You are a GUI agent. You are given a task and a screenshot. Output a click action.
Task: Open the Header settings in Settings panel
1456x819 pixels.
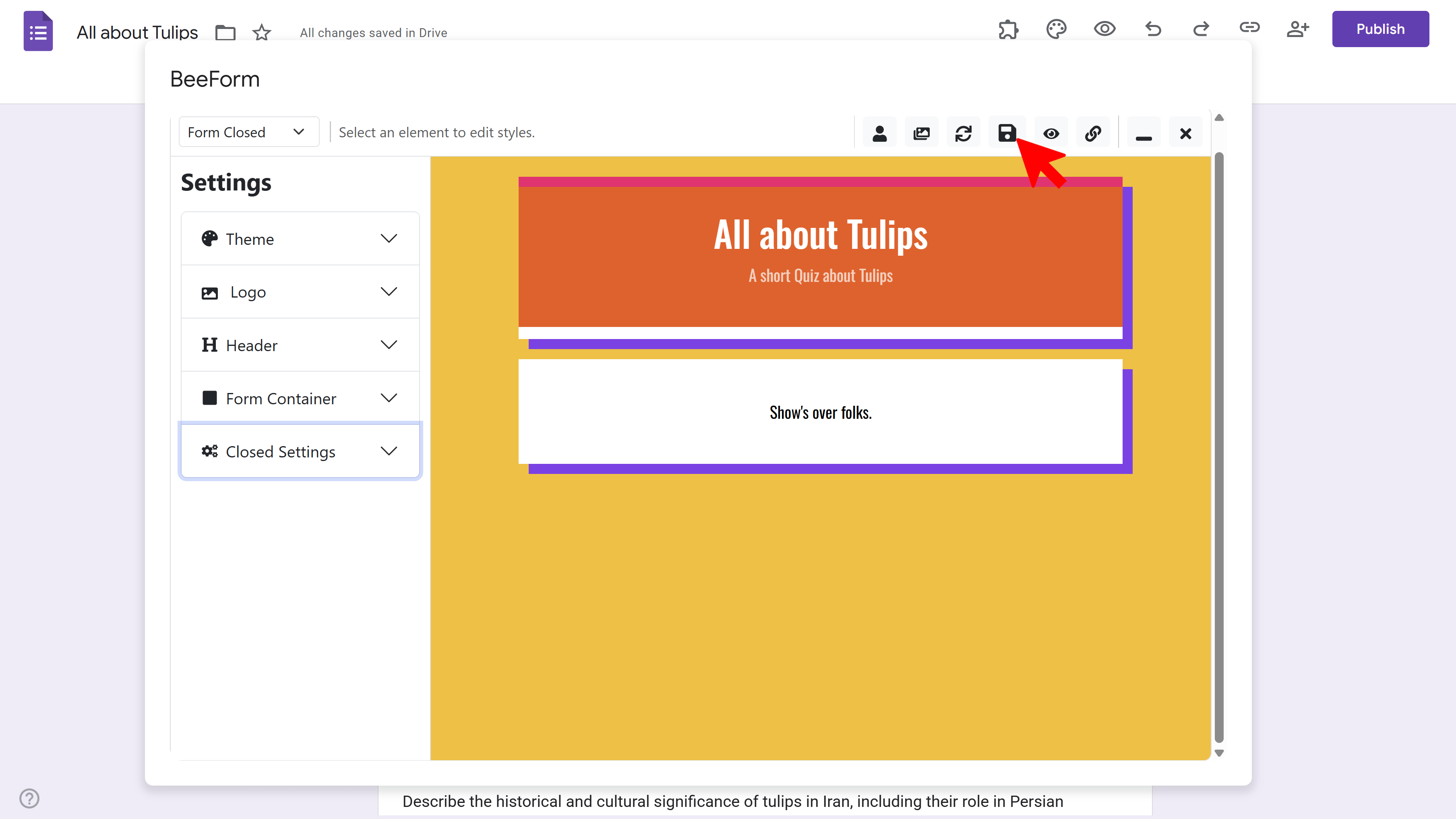pos(300,345)
